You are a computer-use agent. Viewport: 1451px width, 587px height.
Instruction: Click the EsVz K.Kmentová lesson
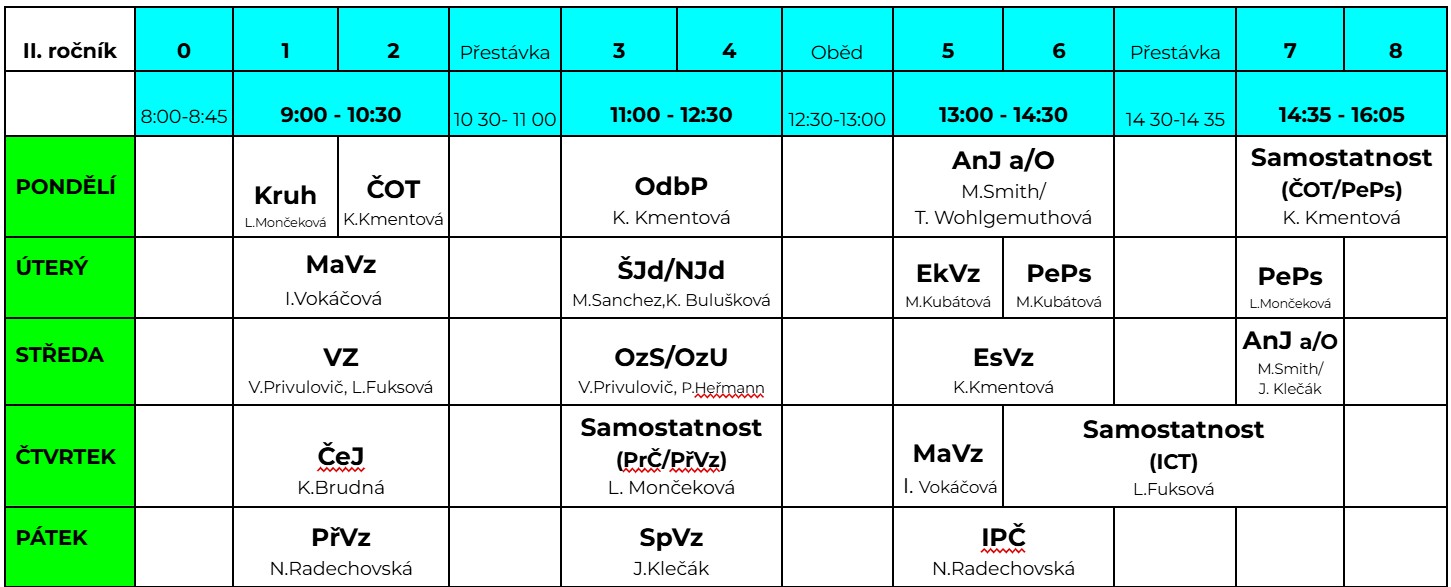click(x=1003, y=358)
